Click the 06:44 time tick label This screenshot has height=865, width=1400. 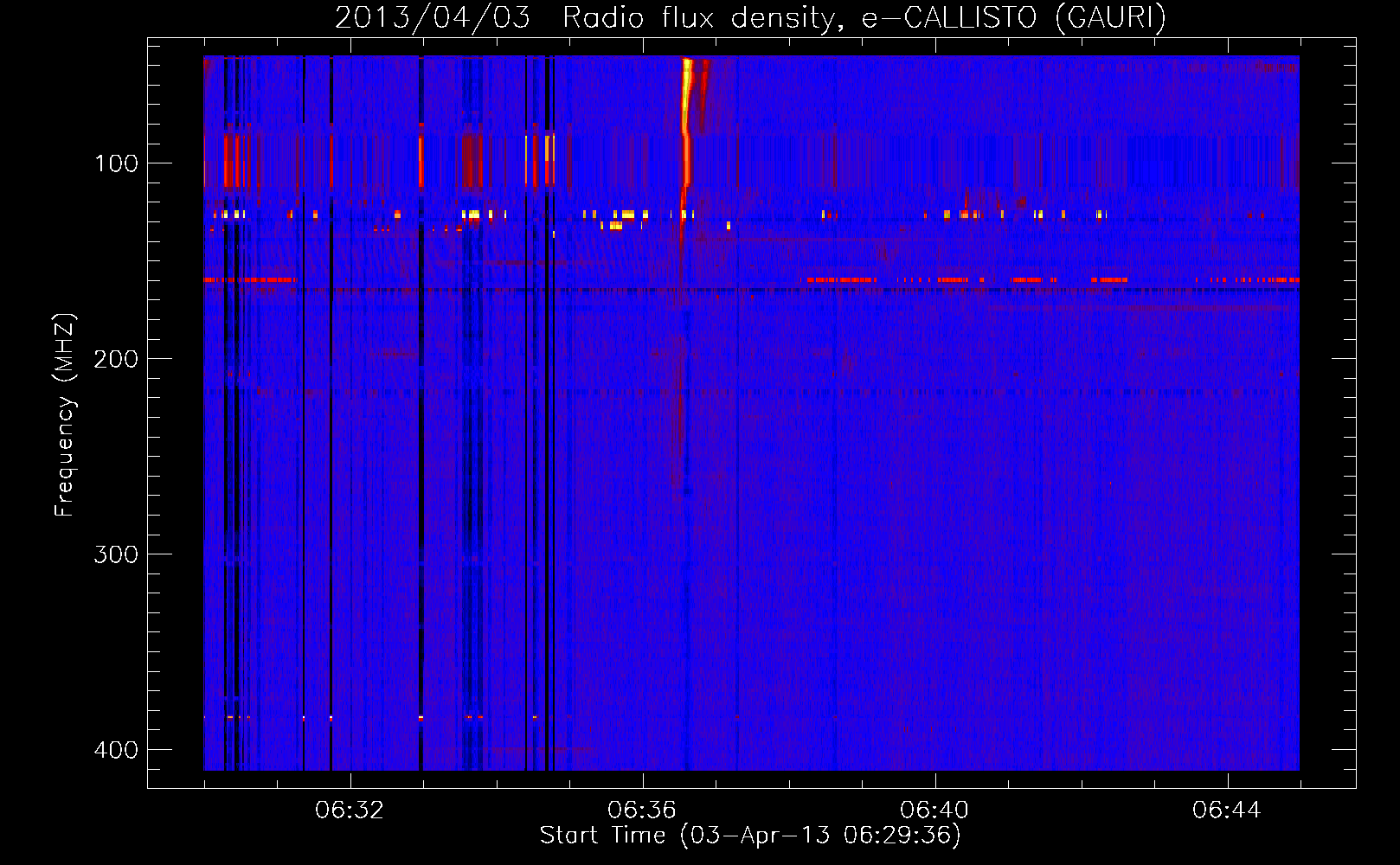[x=1227, y=810]
